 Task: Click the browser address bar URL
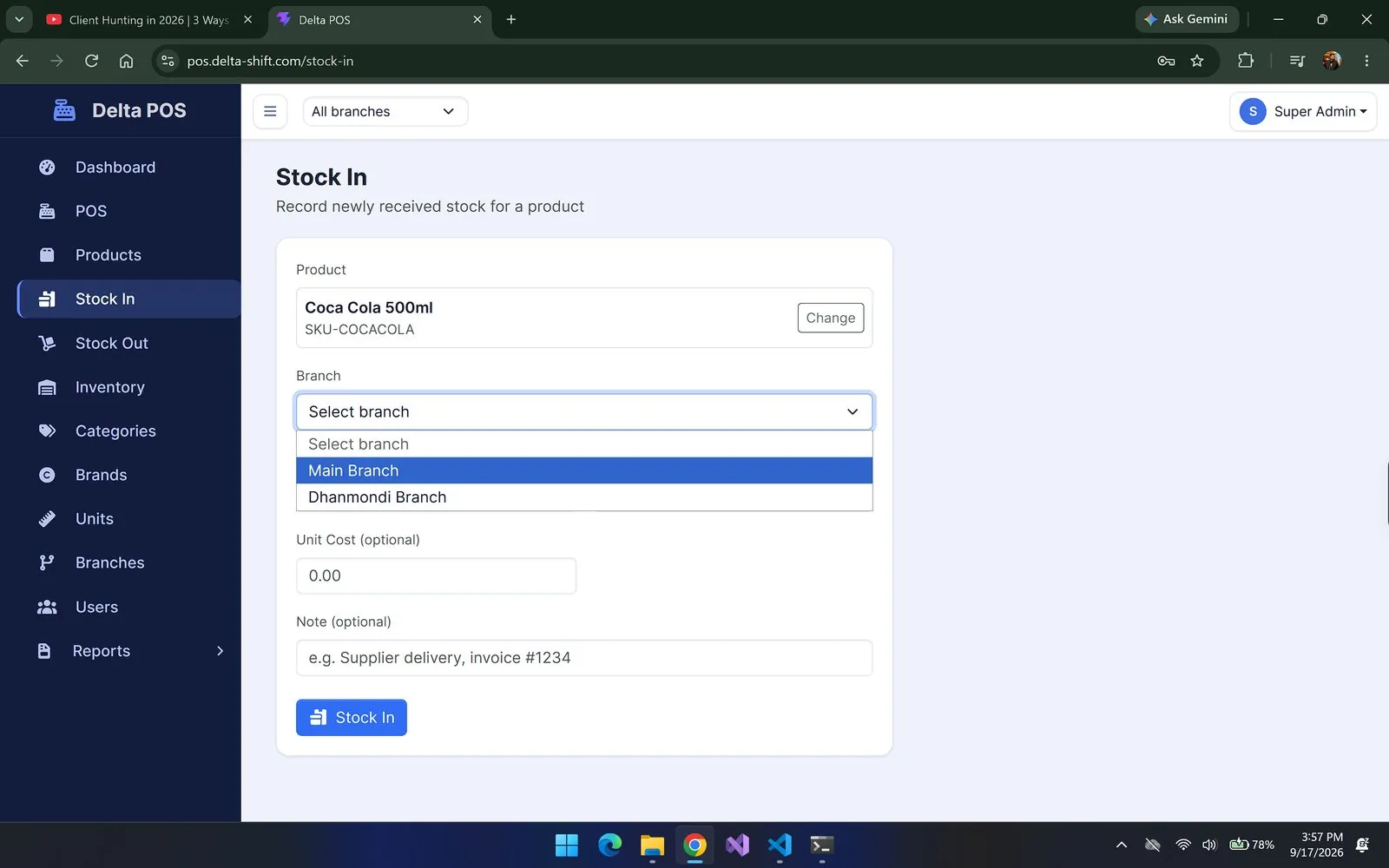click(270, 61)
